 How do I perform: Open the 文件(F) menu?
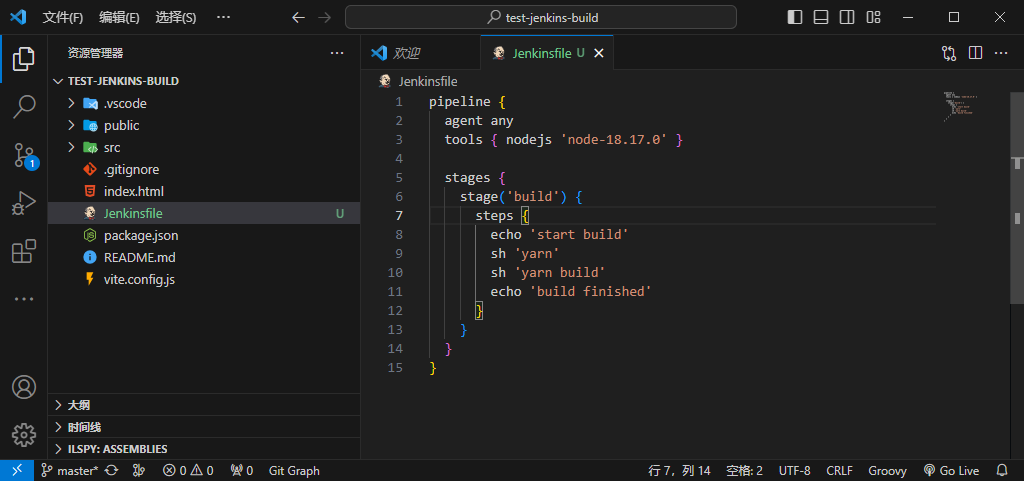(63, 18)
